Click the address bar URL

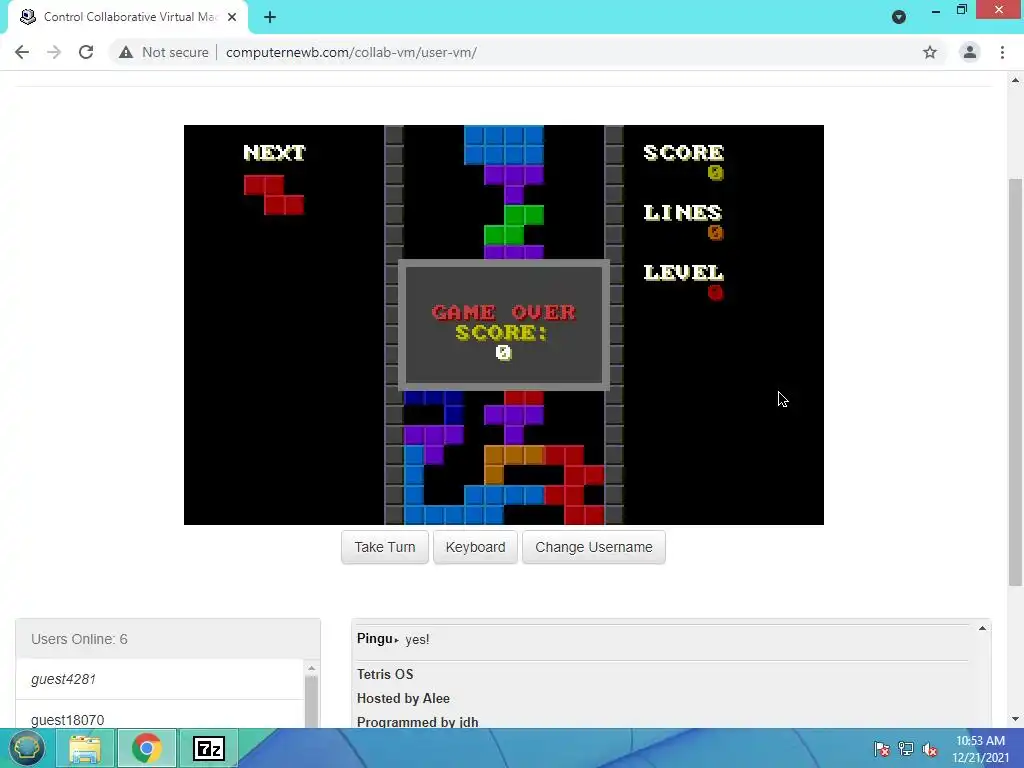click(351, 52)
